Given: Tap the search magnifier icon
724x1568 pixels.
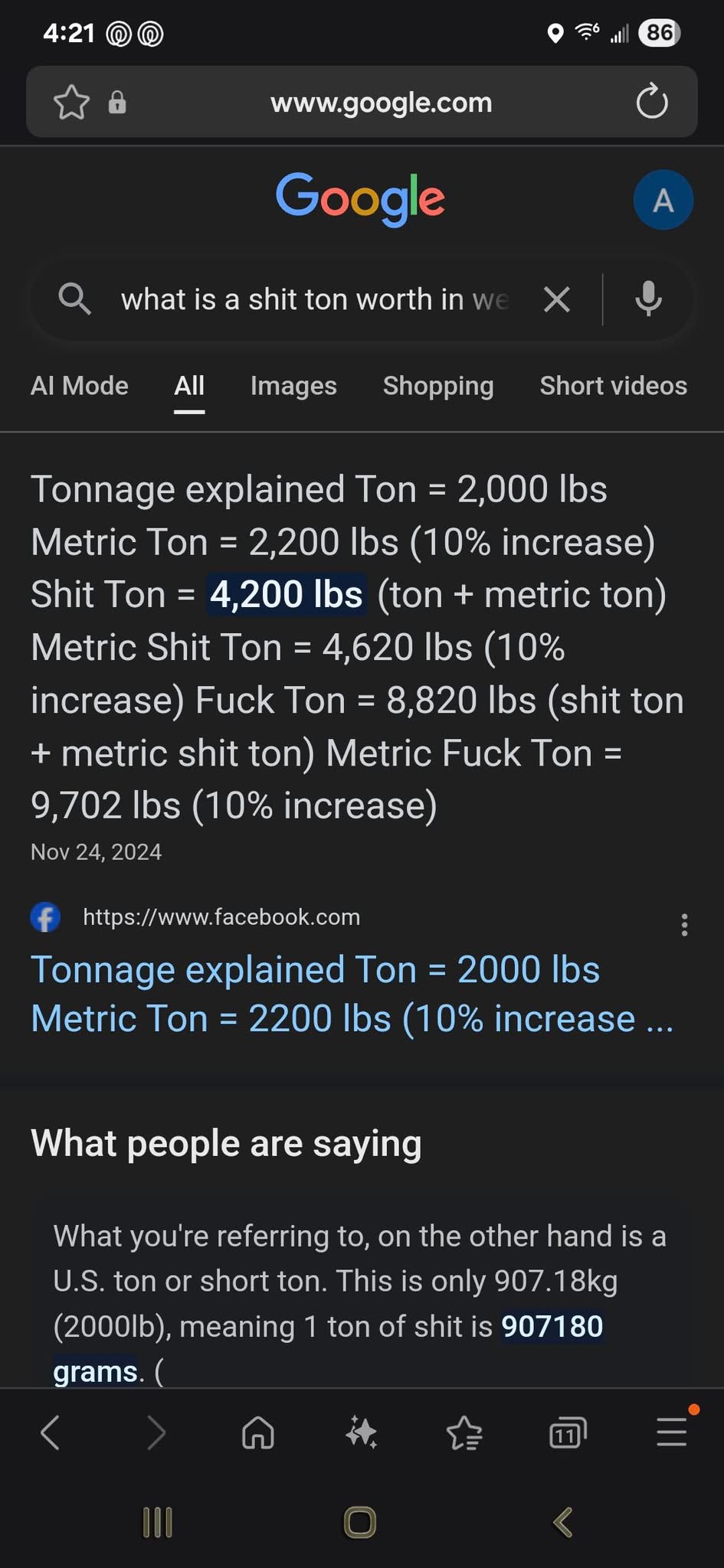Looking at the screenshot, I should click(74, 299).
